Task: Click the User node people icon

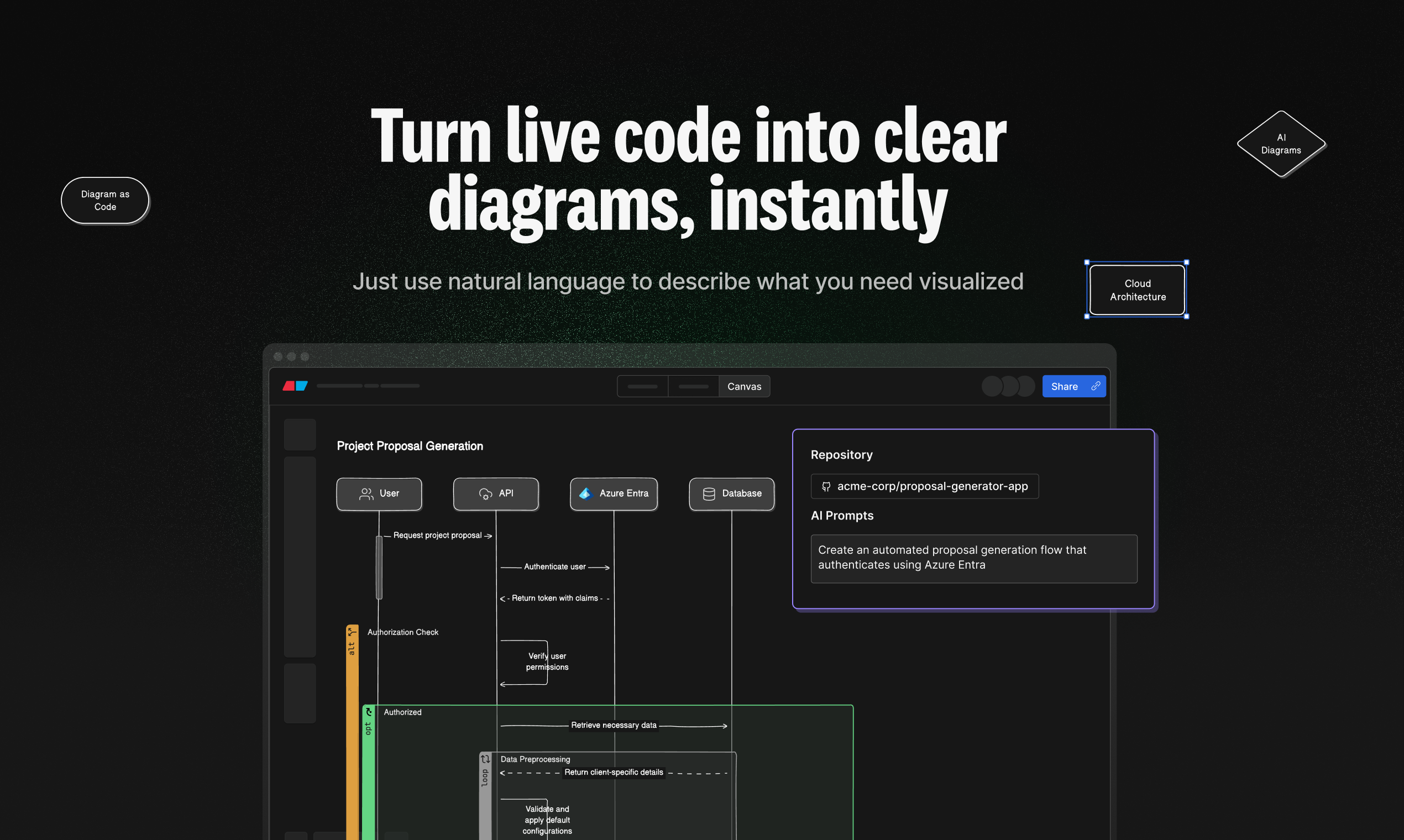Action: [x=366, y=494]
